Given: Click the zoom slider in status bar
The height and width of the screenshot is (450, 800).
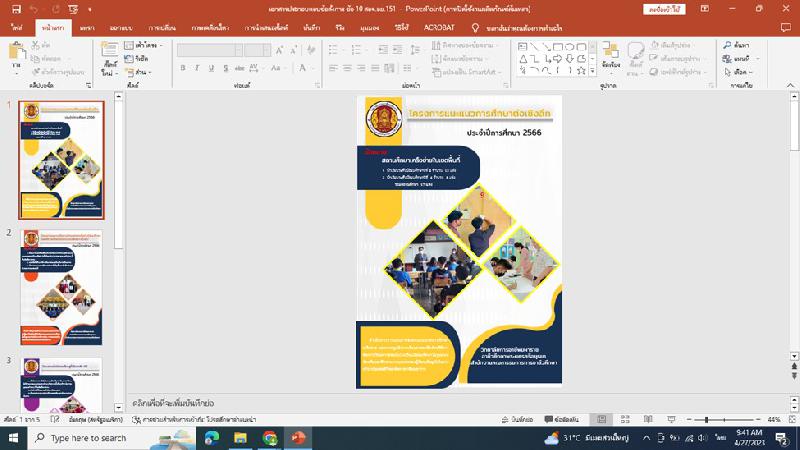Looking at the screenshot, I should click(x=708, y=419).
